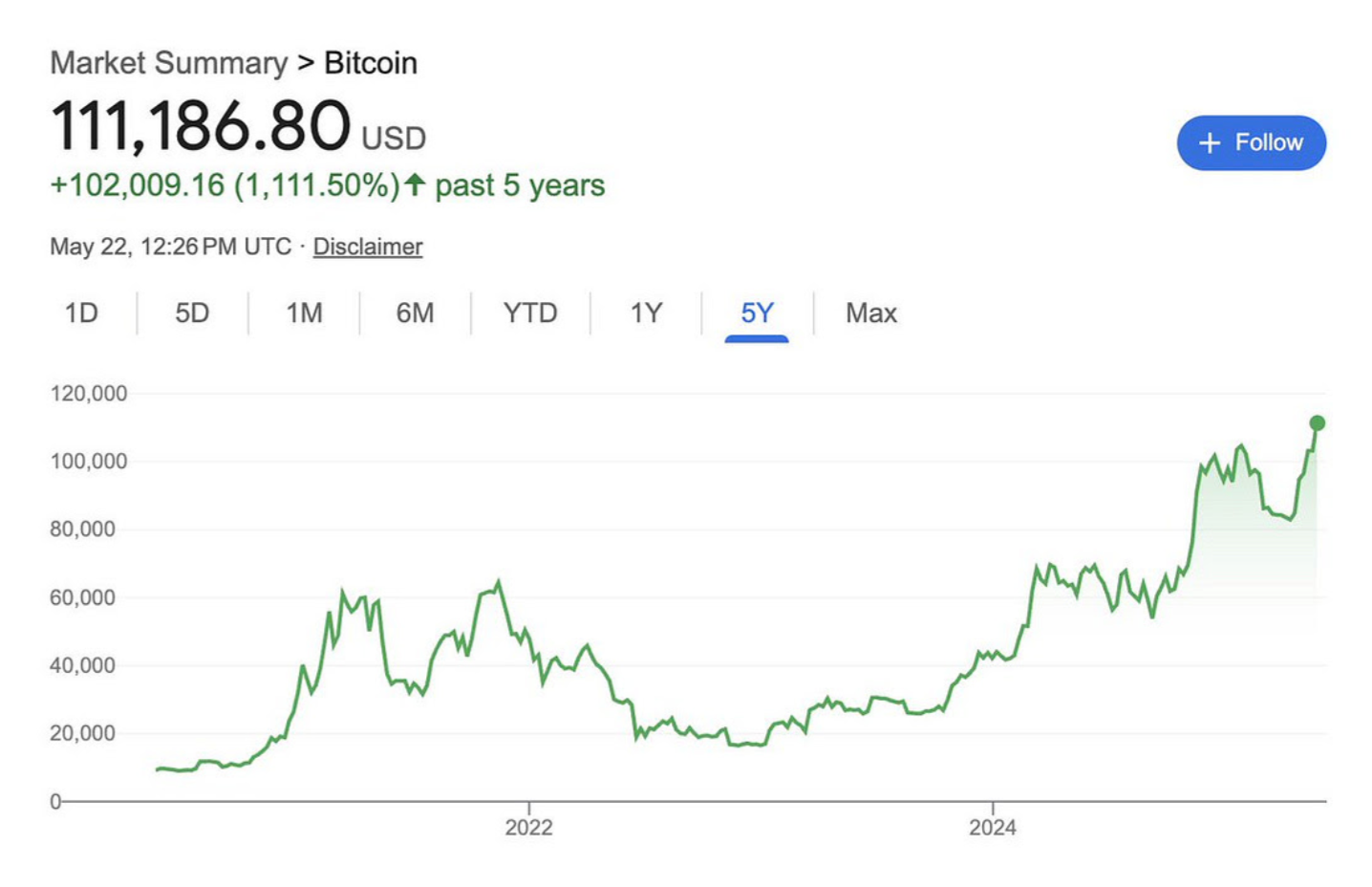Viewport: 1372px width, 887px height.
Task: Click the 2024 axis marker
Action: [992, 828]
